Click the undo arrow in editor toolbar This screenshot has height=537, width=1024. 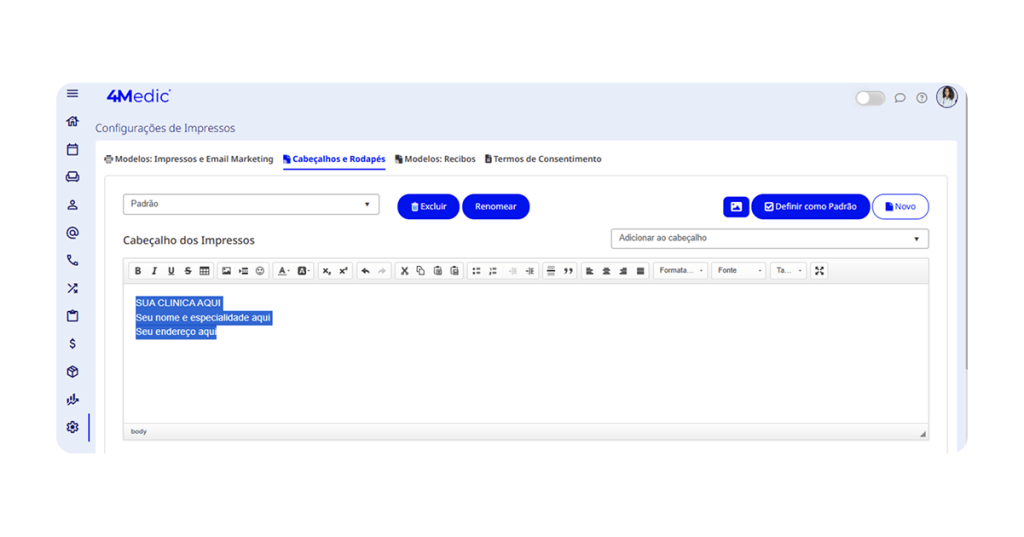tap(365, 271)
